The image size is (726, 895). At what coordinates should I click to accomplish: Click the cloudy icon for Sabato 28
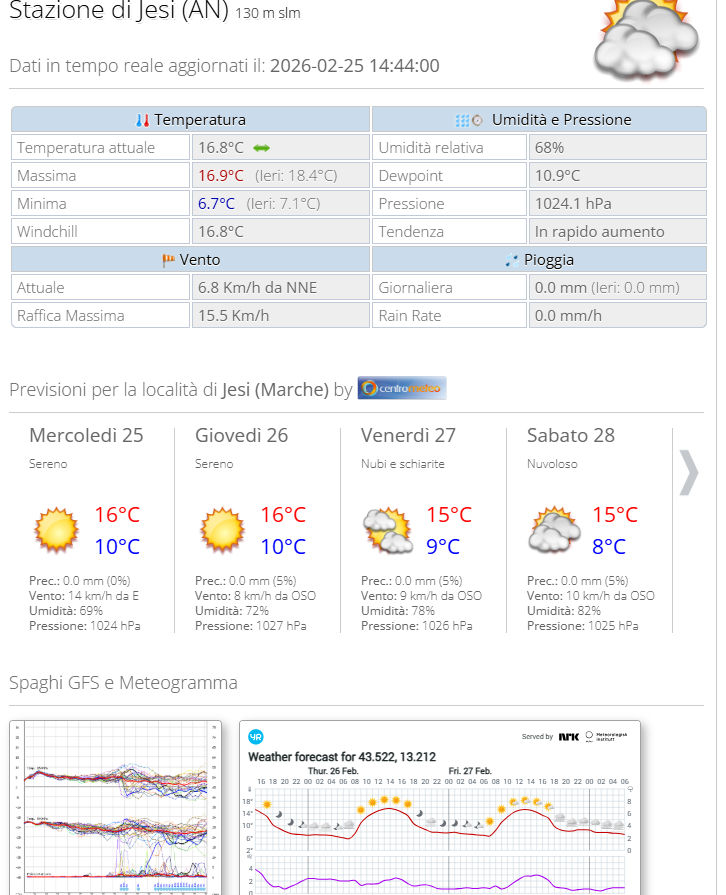[554, 530]
